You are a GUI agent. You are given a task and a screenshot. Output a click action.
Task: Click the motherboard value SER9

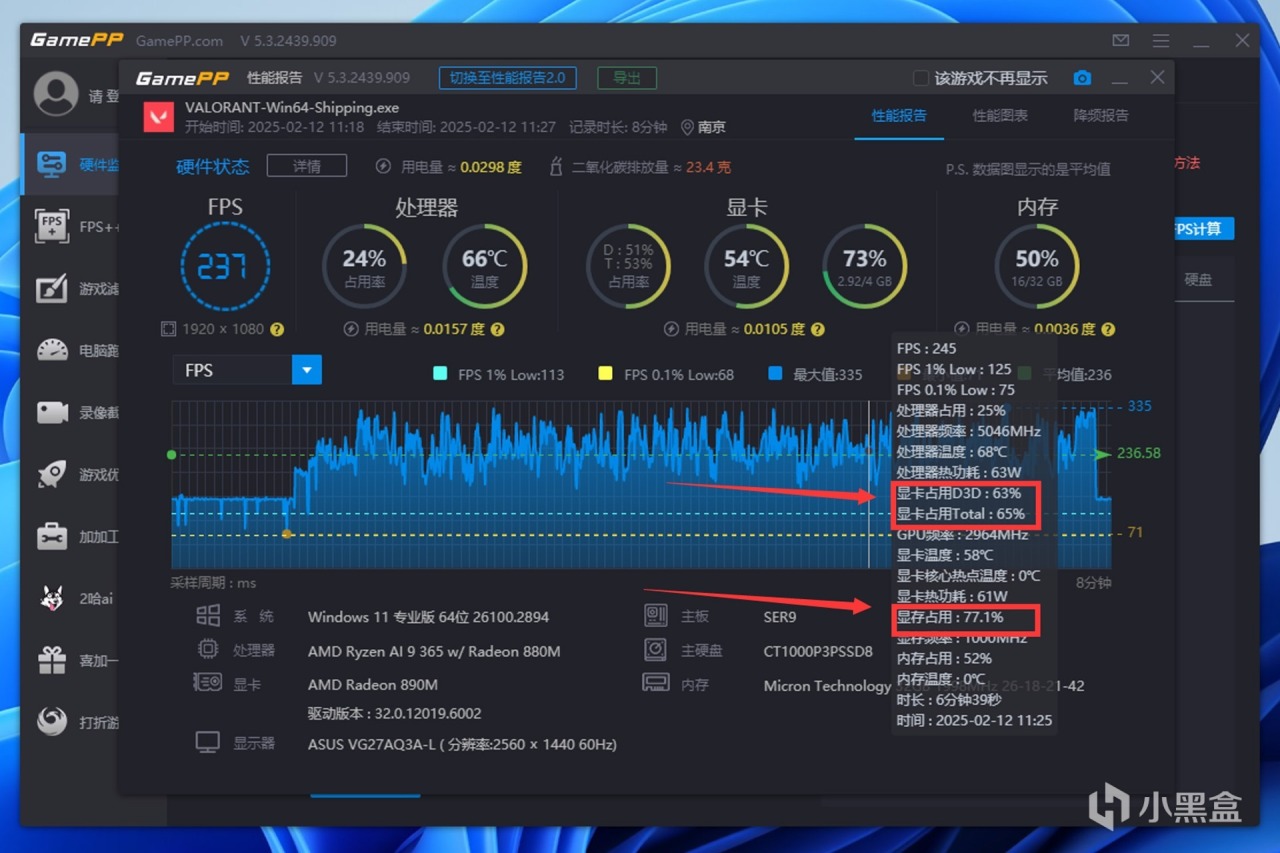pyautogui.click(x=780, y=617)
